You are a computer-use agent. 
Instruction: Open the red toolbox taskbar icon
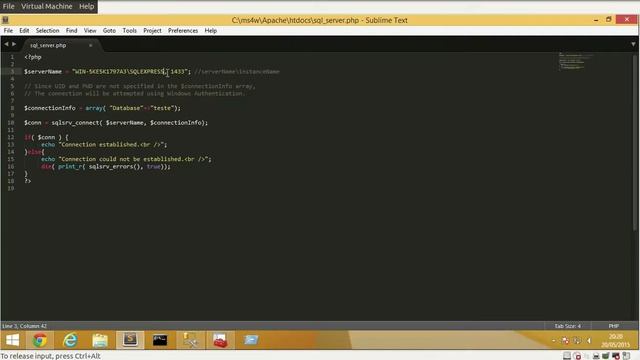coord(220,340)
